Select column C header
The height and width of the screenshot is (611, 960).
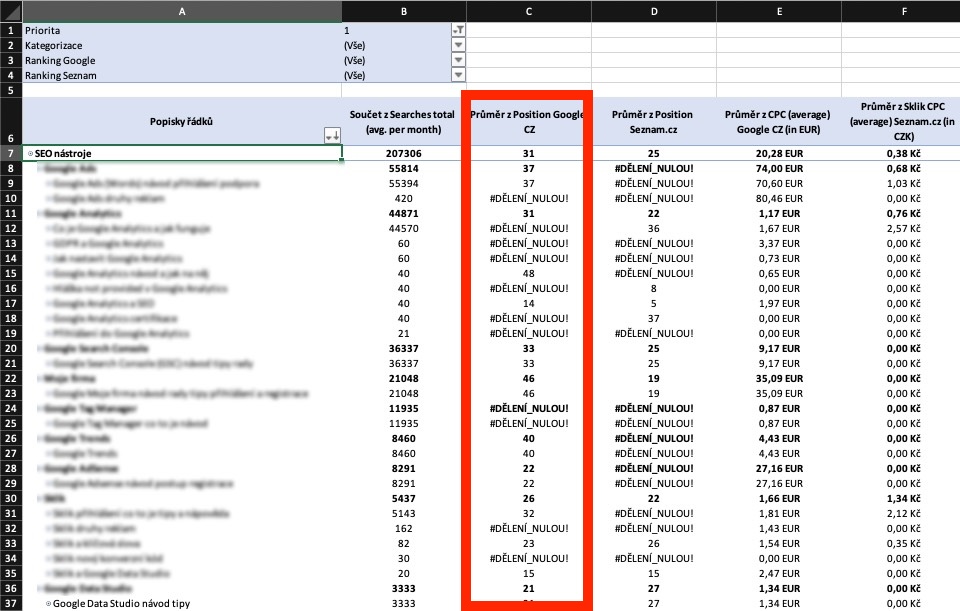529,11
